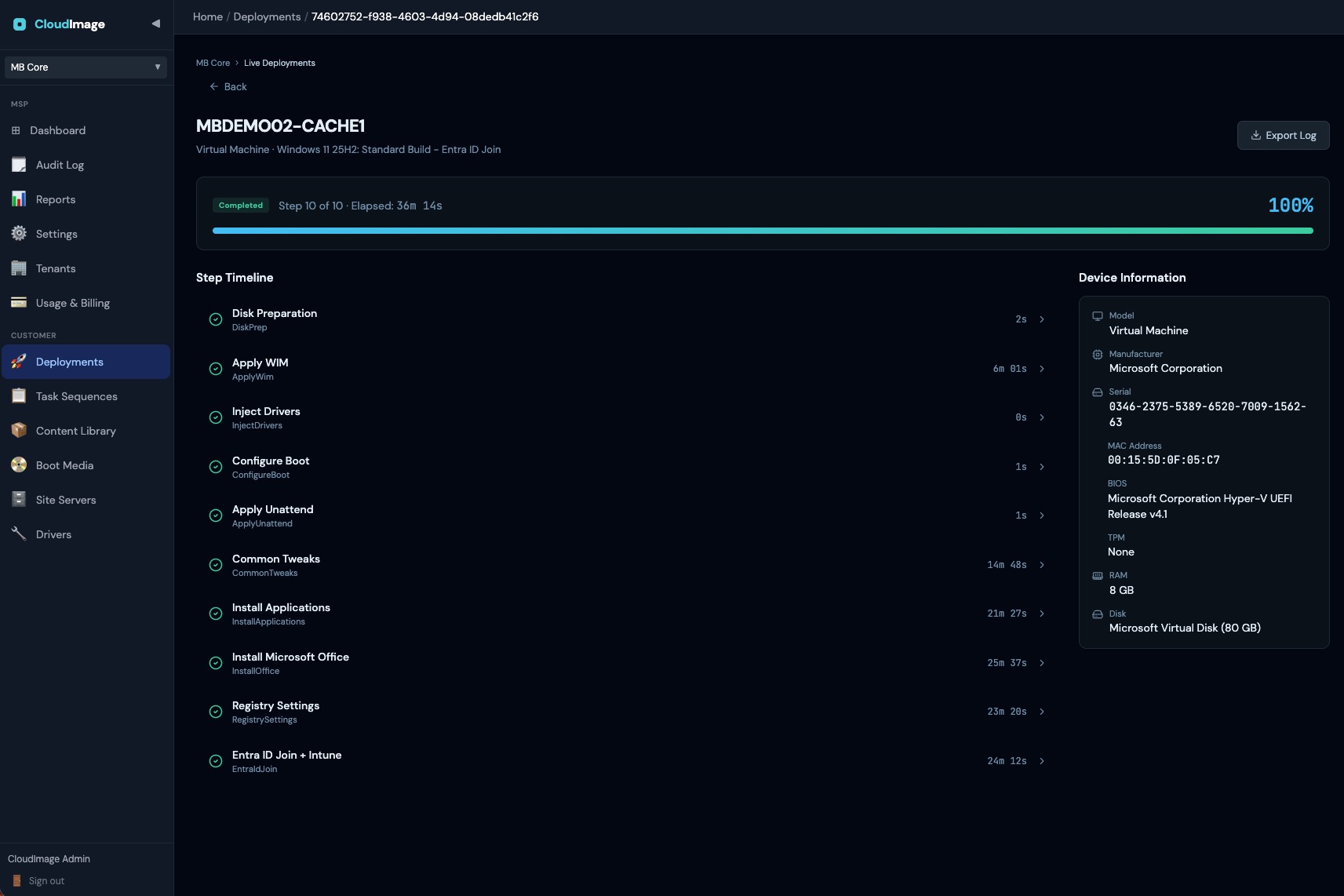The image size is (1344, 896).
Task: Click the Apply WIM completed check icon
Action: click(x=216, y=369)
